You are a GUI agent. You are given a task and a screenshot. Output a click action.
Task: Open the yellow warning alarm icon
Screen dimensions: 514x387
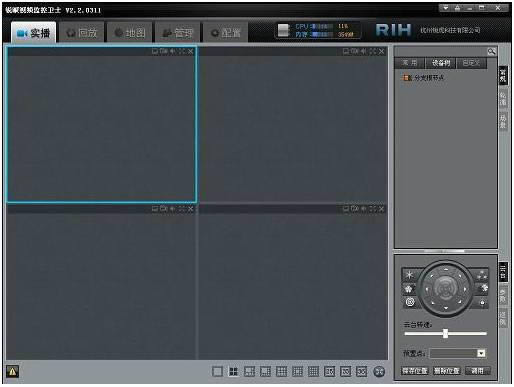coord(13,371)
